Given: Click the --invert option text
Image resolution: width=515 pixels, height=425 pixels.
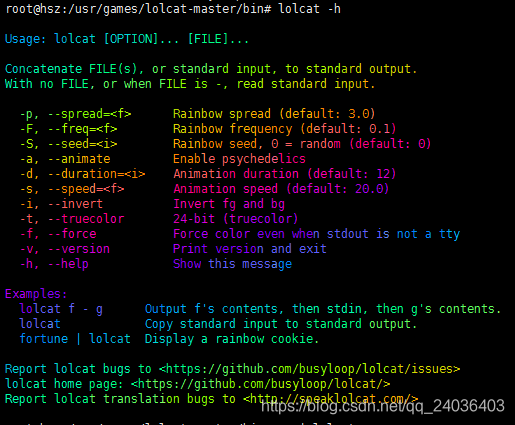Looking at the screenshot, I should [76, 204].
